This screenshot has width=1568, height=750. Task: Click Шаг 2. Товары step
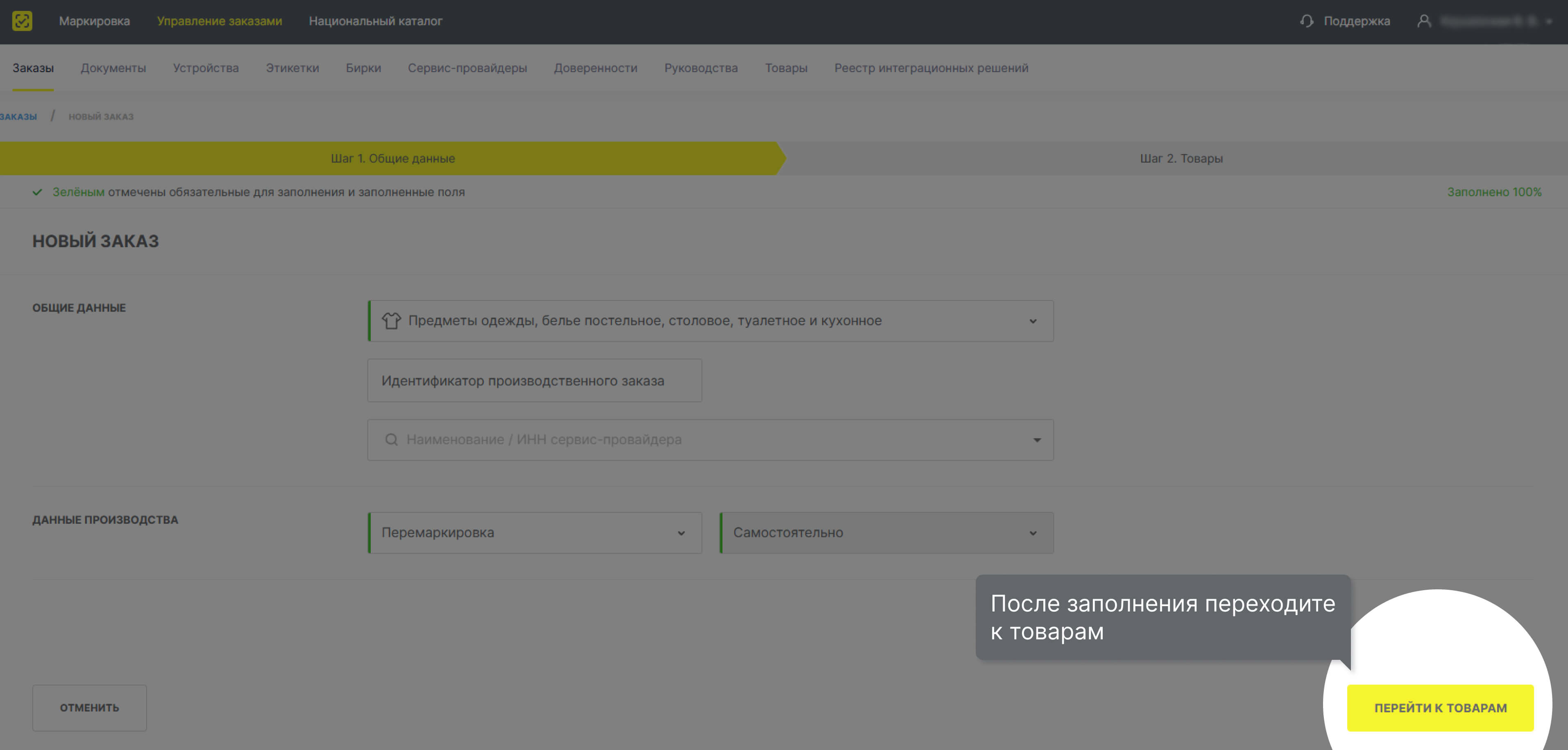click(1181, 159)
